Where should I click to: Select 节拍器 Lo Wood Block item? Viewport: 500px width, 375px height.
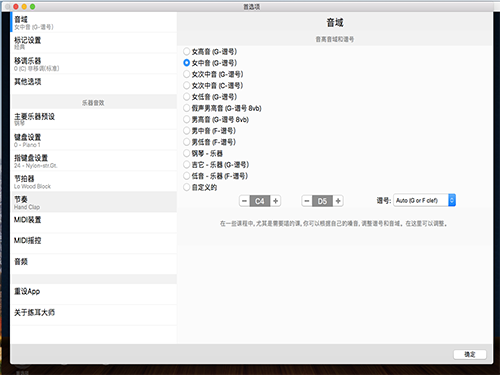[x=94, y=181]
